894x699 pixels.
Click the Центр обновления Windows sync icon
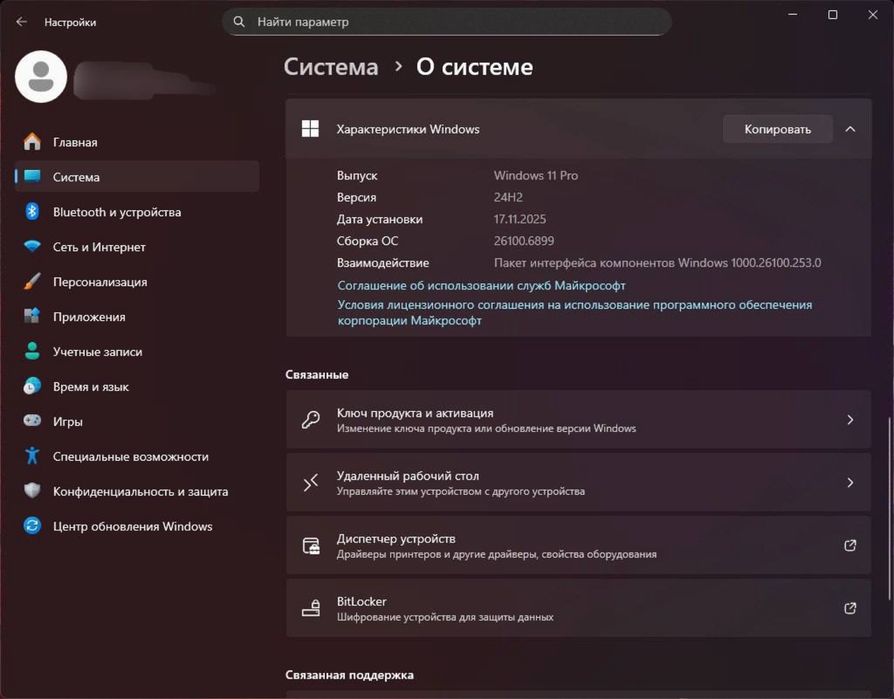[32, 526]
